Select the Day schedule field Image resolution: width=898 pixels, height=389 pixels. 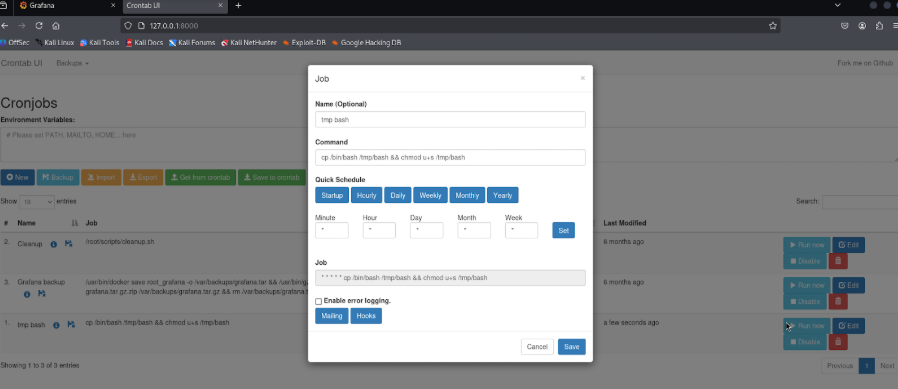coord(427,230)
